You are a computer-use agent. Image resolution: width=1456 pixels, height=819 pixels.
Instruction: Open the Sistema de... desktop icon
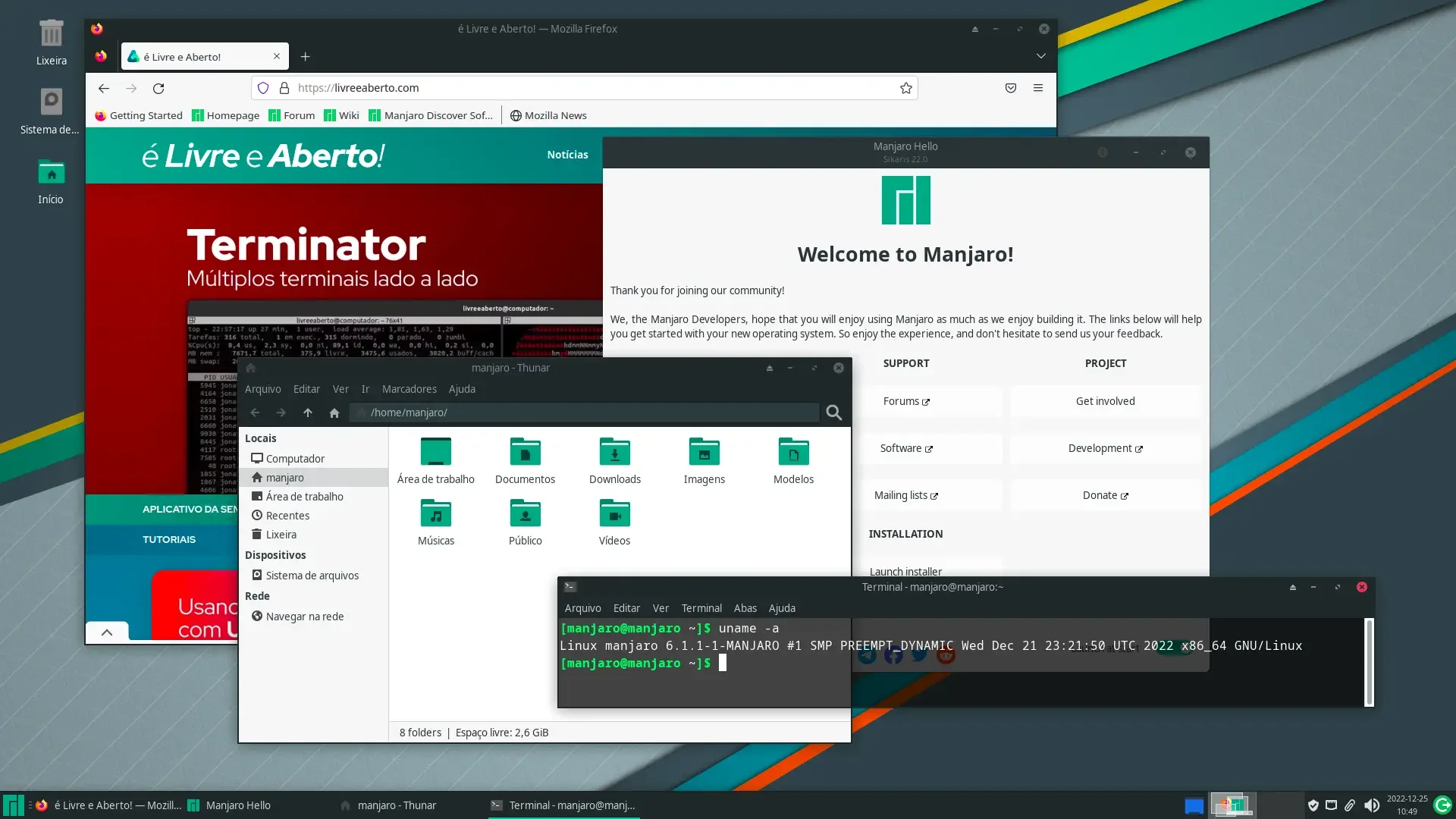point(50,111)
